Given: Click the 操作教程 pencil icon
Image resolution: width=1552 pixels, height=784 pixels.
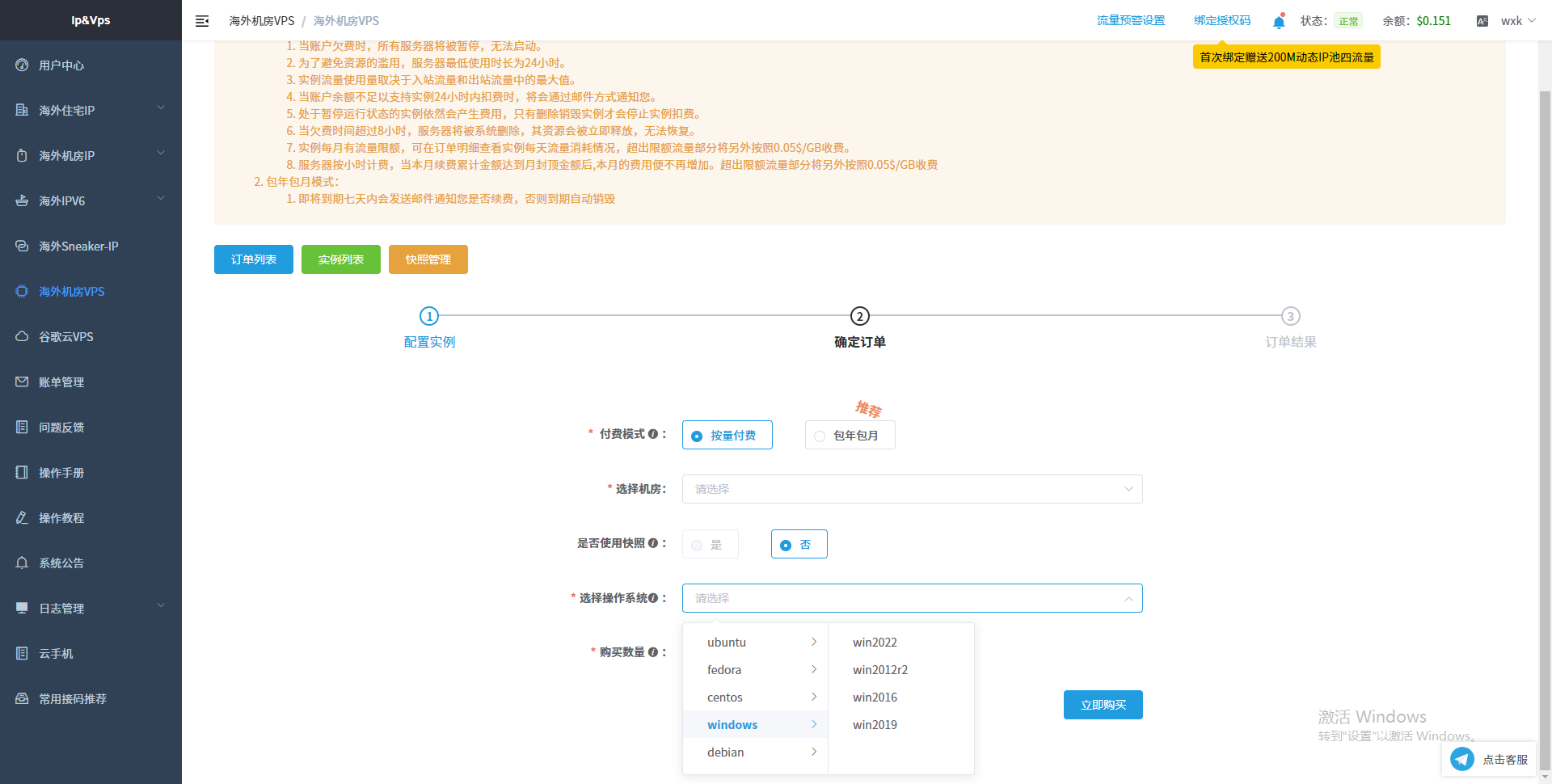Looking at the screenshot, I should click(22, 517).
